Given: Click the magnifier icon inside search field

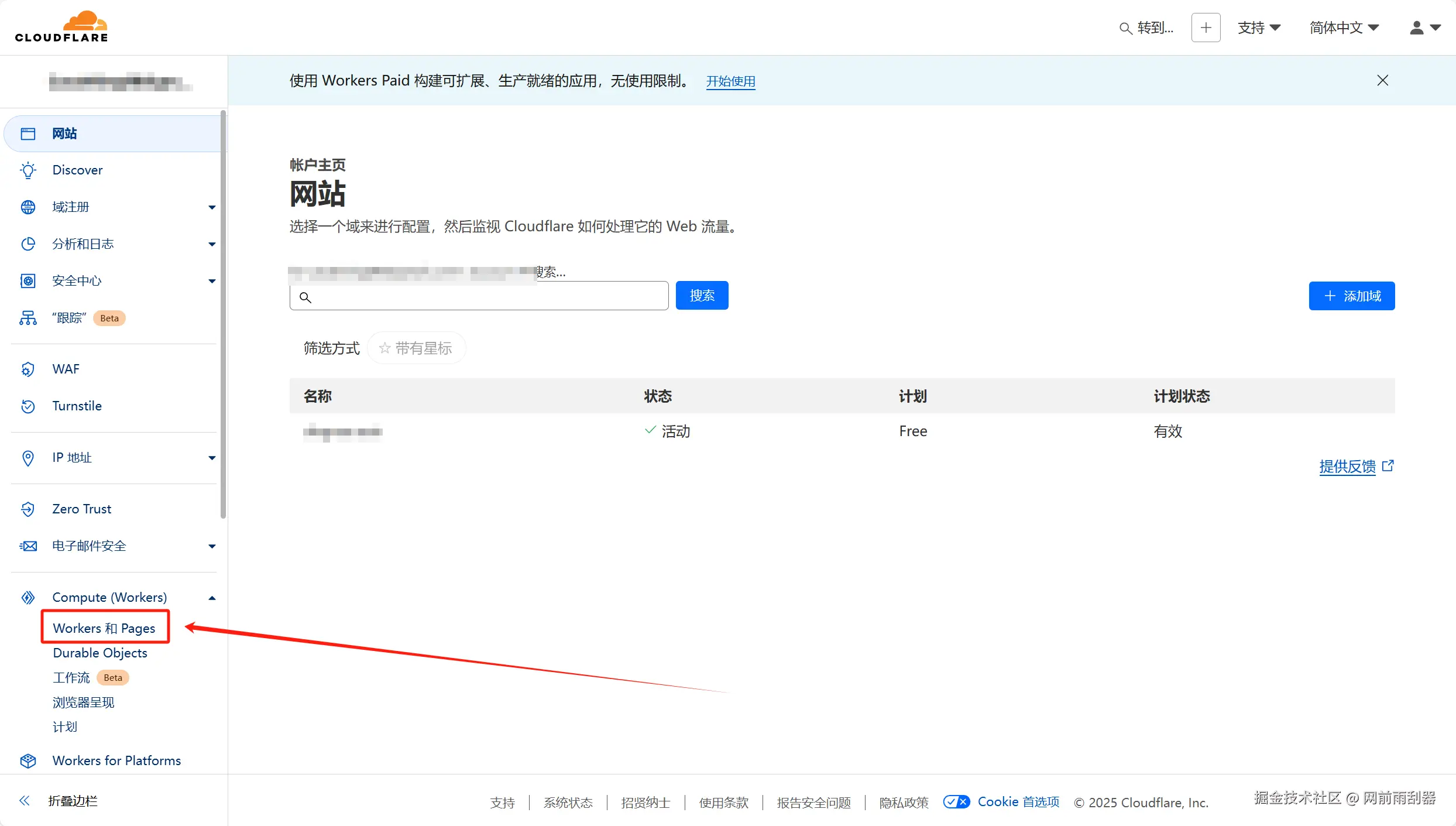Looking at the screenshot, I should pyautogui.click(x=305, y=297).
